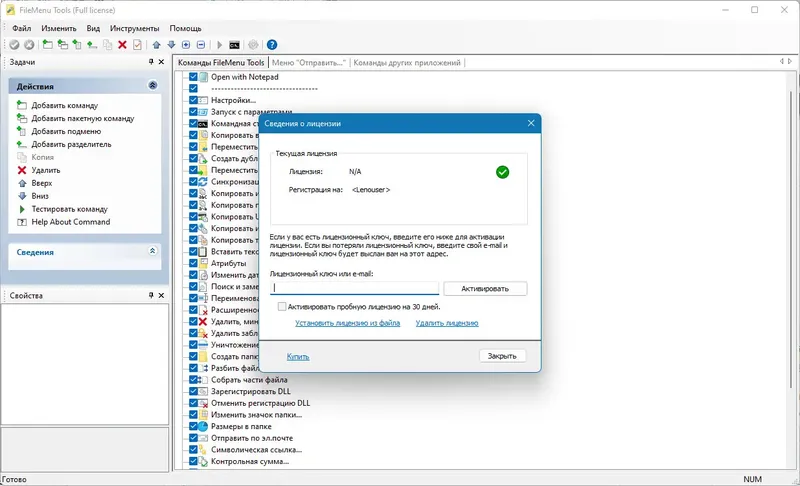Click the add separator toolbar icon
The height and width of the screenshot is (486, 800).
click(92, 45)
